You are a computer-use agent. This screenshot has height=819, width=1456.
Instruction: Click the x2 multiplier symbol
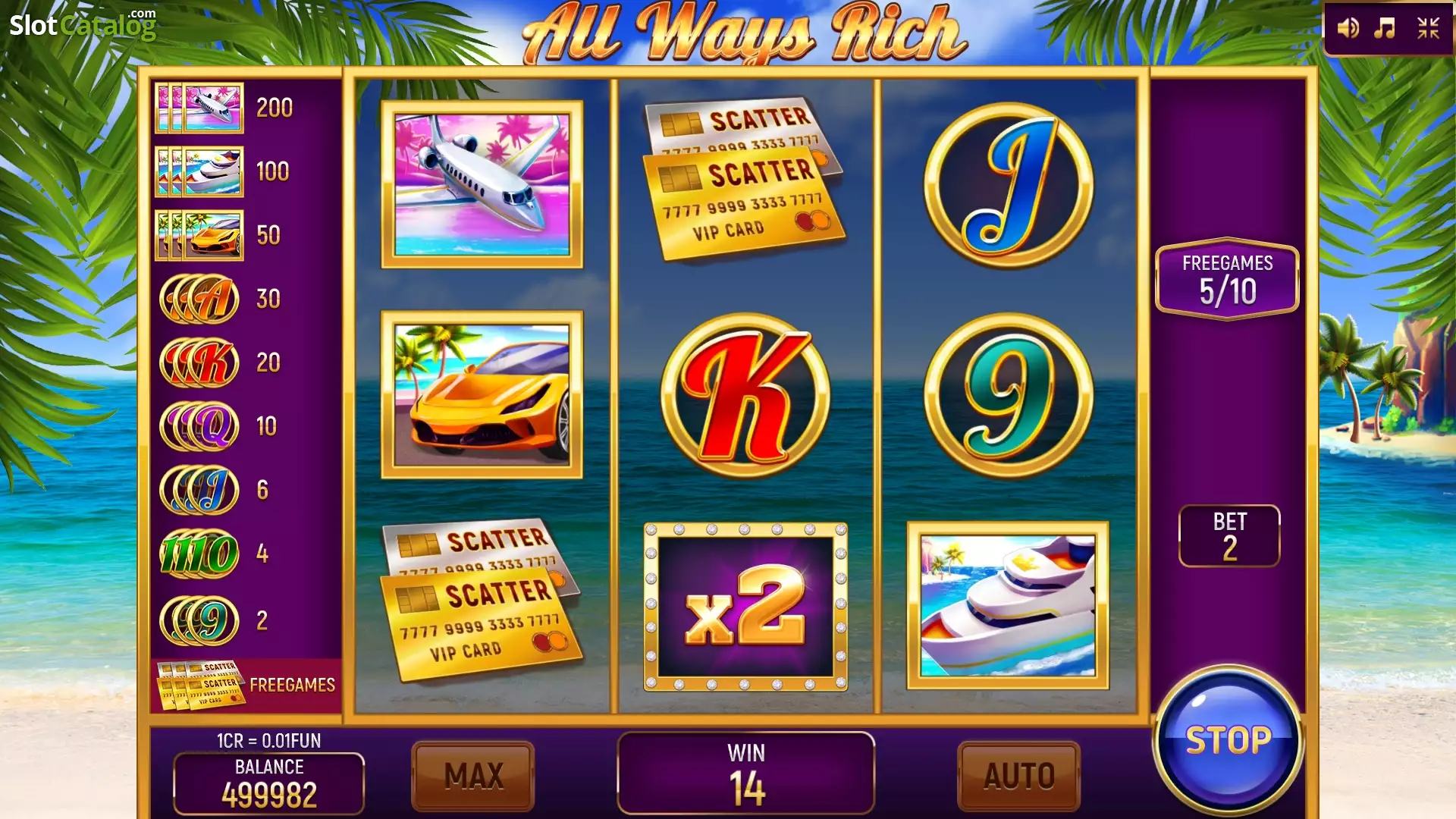tap(745, 607)
